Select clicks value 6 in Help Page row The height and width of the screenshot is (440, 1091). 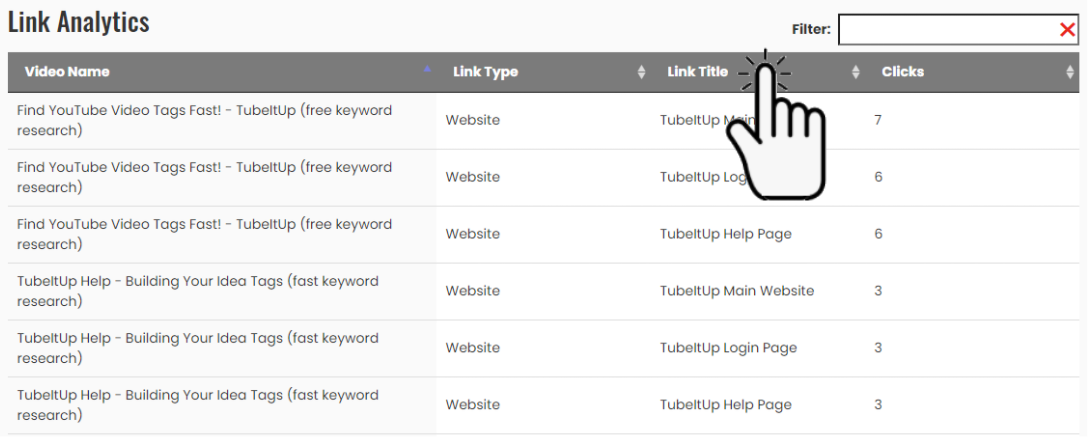click(x=878, y=234)
